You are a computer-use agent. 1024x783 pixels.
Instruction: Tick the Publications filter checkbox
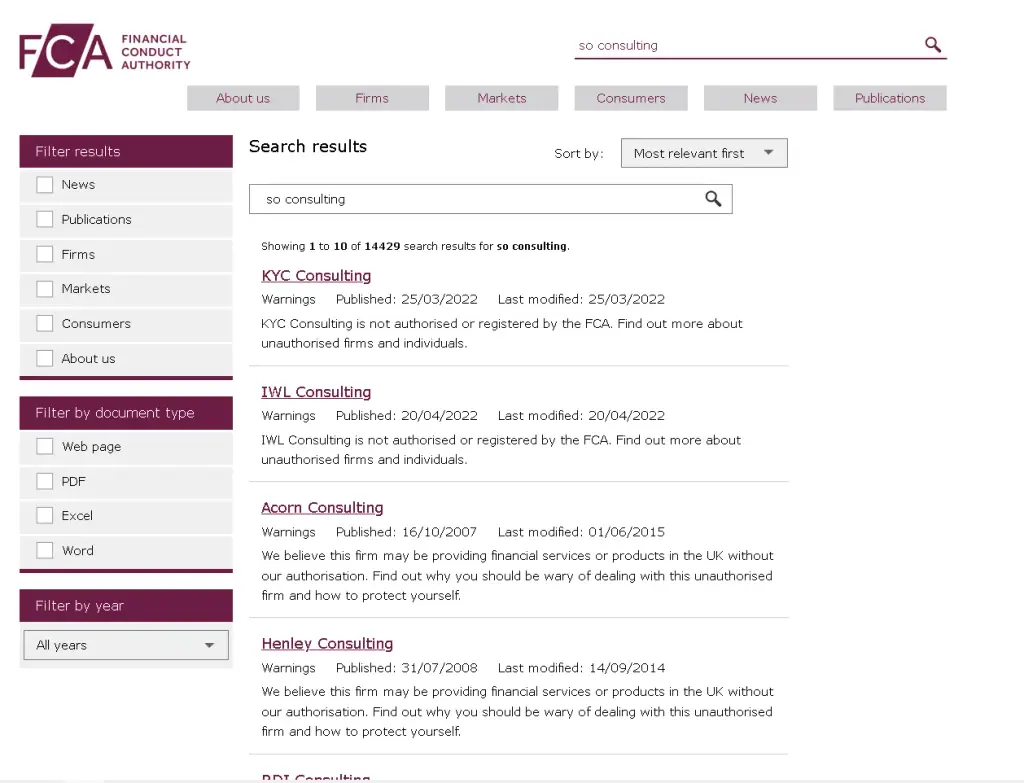point(44,219)
